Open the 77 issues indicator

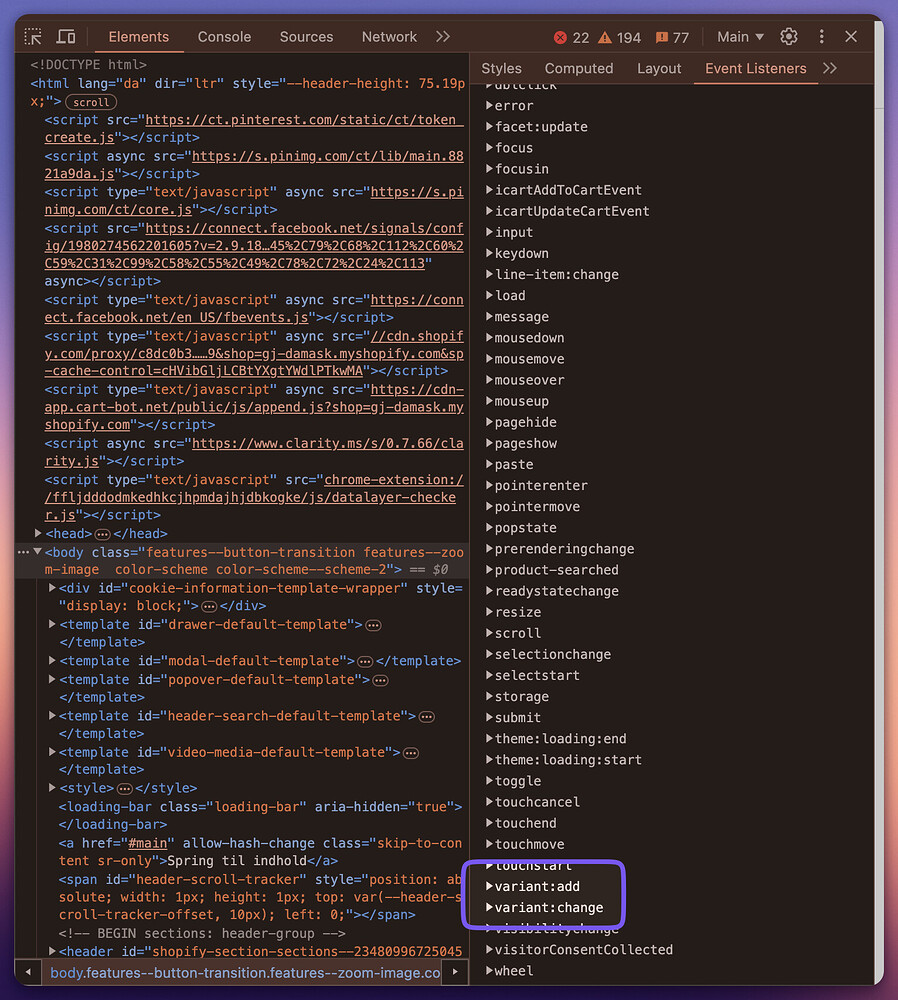[x=671, y=37]
